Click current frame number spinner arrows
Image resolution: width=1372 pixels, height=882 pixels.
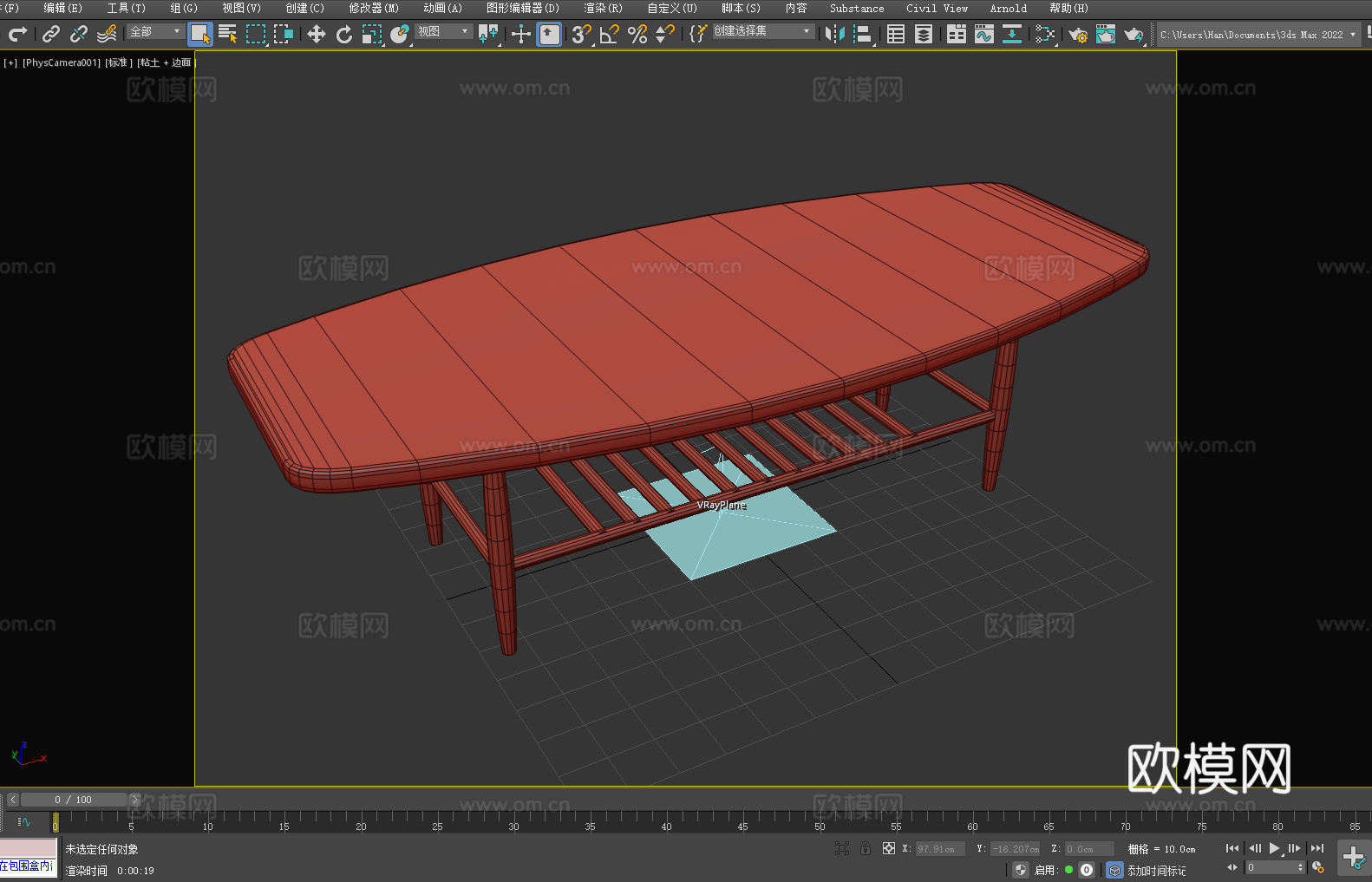click(1300, 867)
